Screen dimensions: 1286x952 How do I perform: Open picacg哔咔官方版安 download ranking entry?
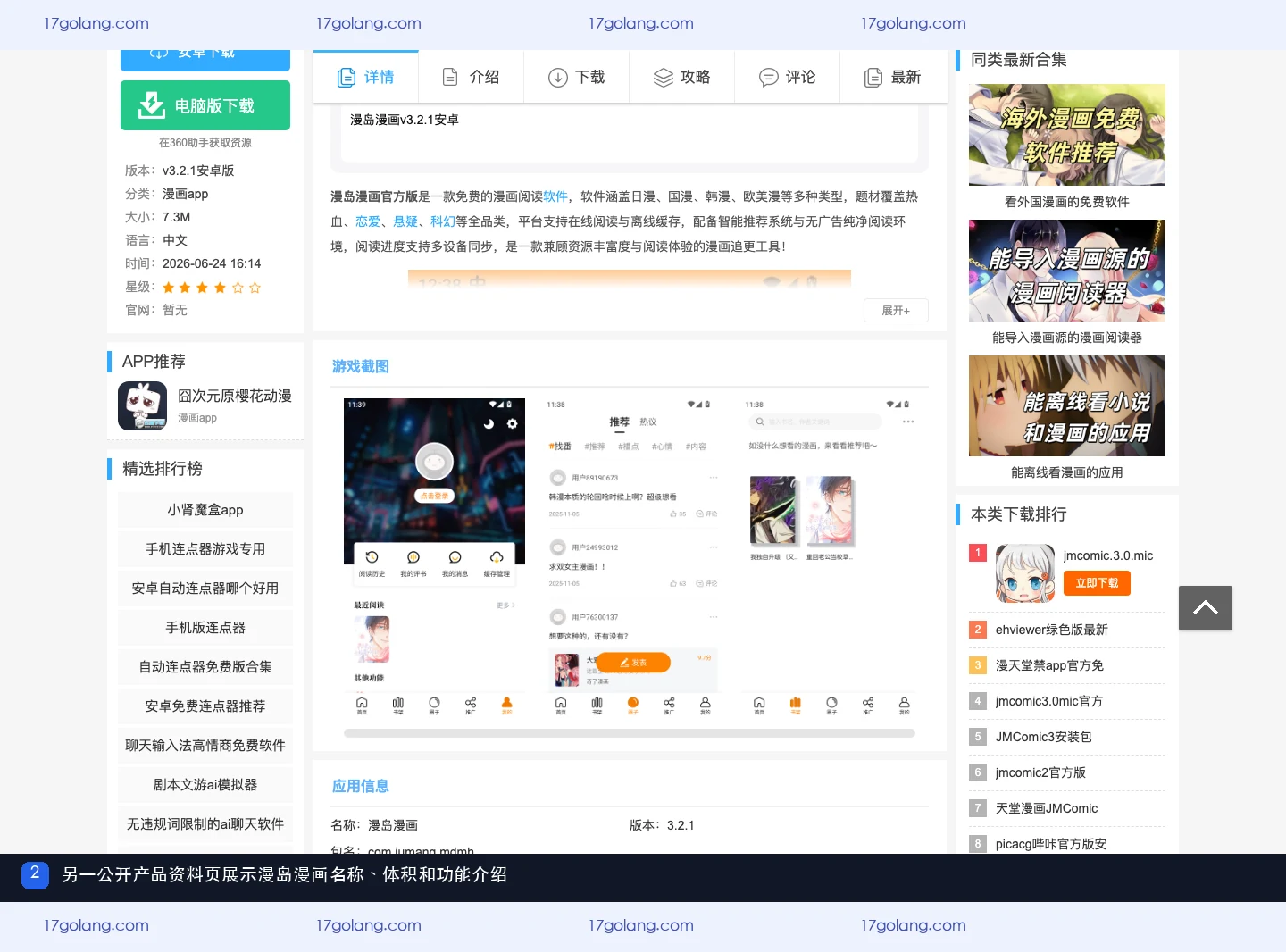1051,844
